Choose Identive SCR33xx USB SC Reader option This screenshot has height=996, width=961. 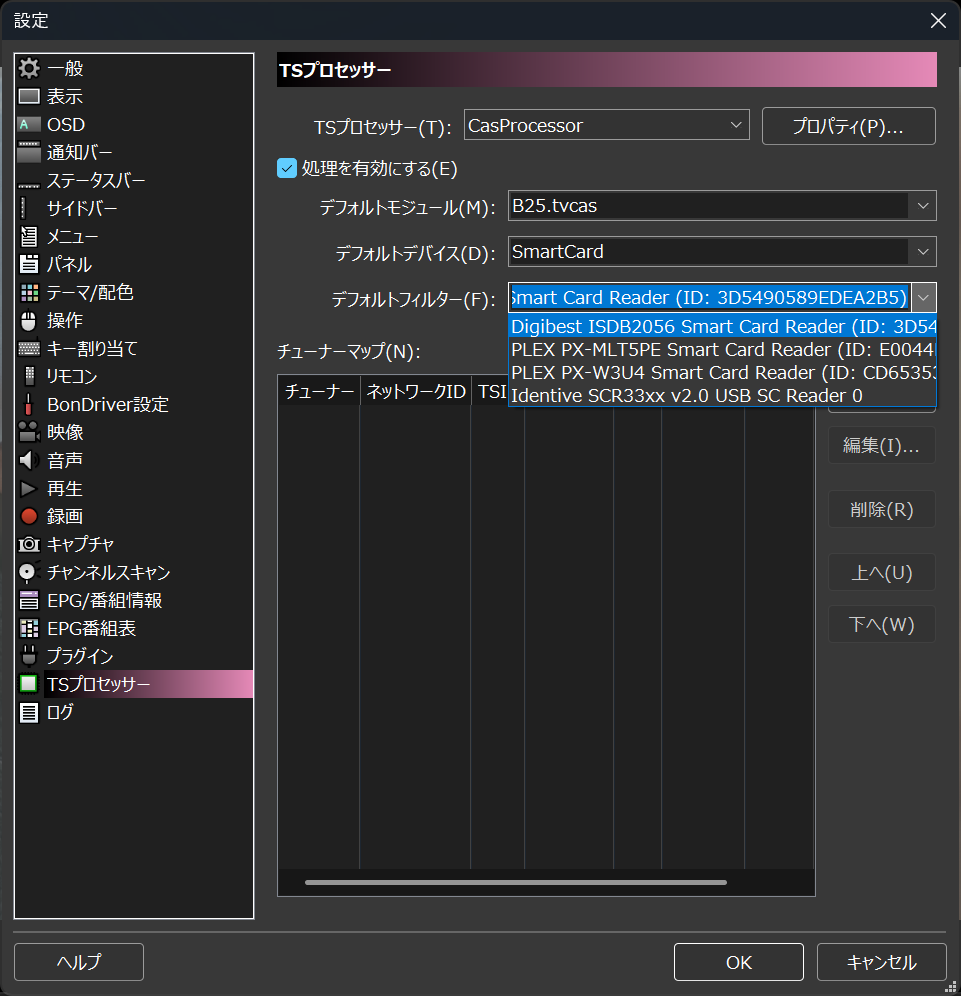pyautogui.click(x=723, y=395)
